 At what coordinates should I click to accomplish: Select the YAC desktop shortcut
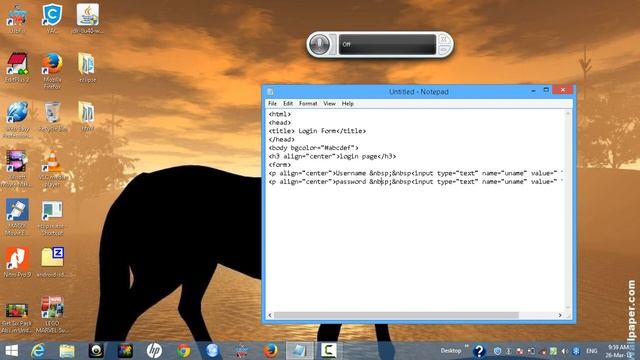[x=52, y=19]
